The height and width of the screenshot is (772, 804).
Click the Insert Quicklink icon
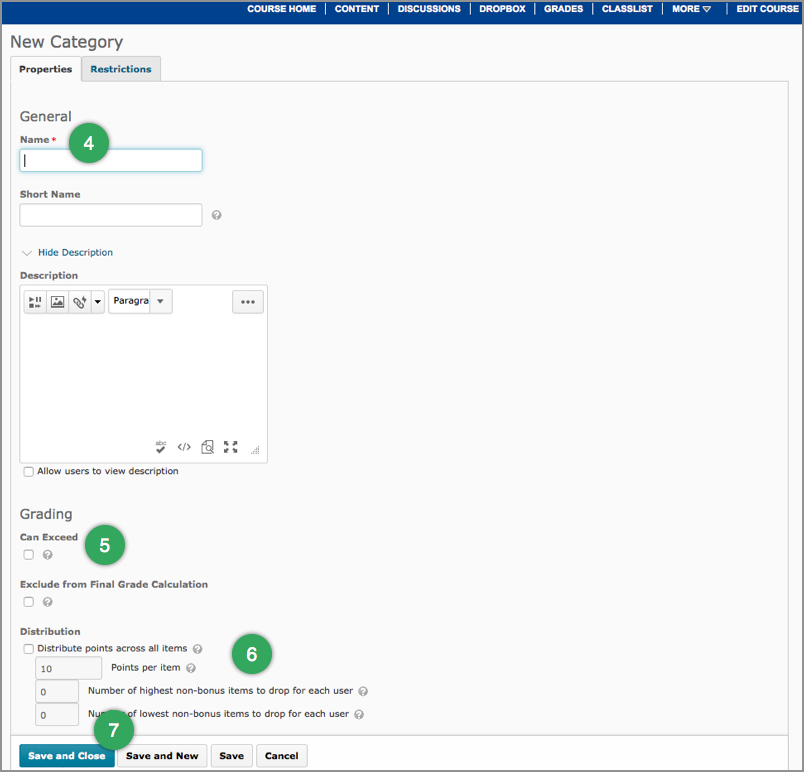coord(80,302)
